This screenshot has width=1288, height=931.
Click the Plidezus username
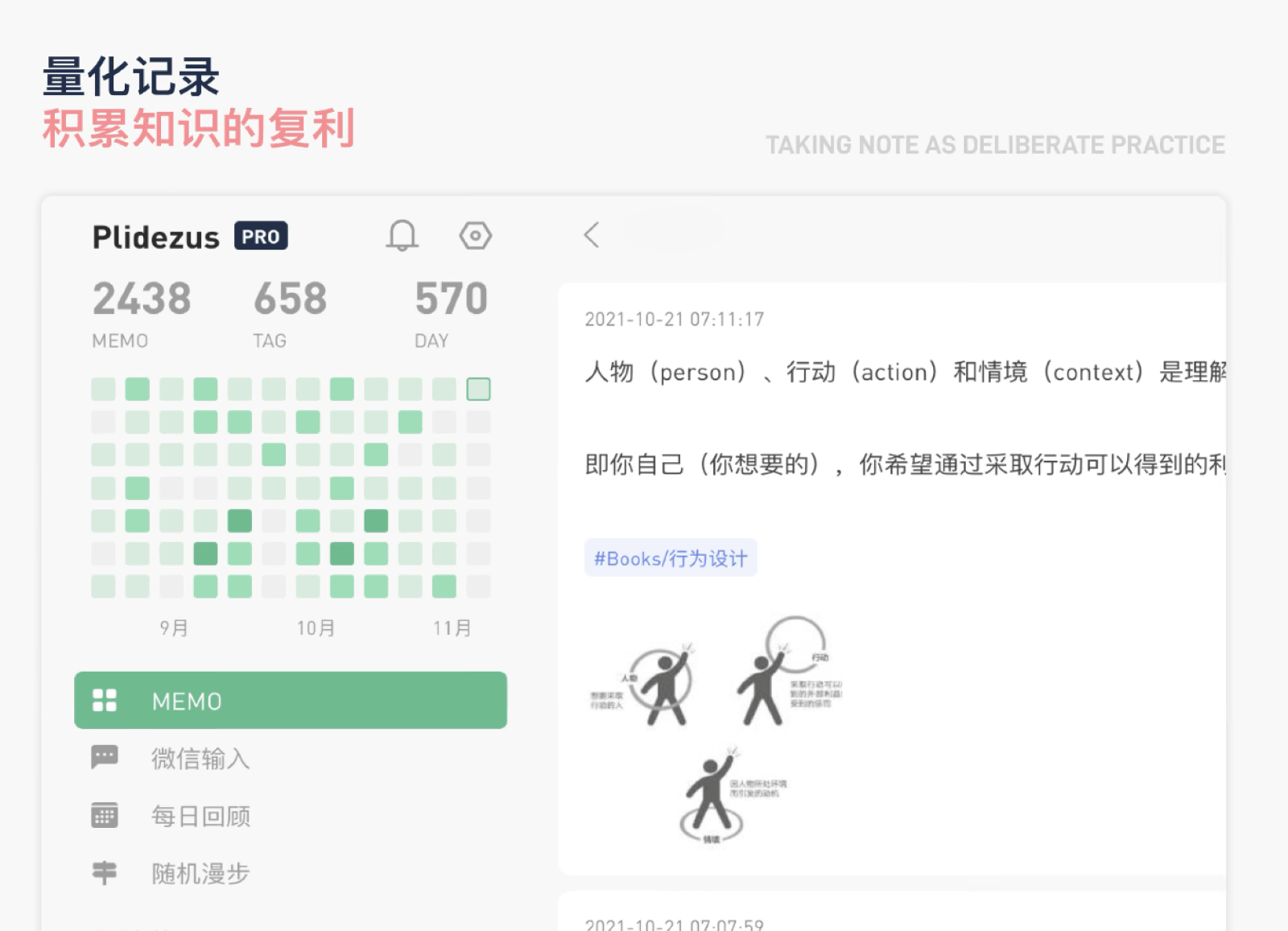click(x=155, y=238)
